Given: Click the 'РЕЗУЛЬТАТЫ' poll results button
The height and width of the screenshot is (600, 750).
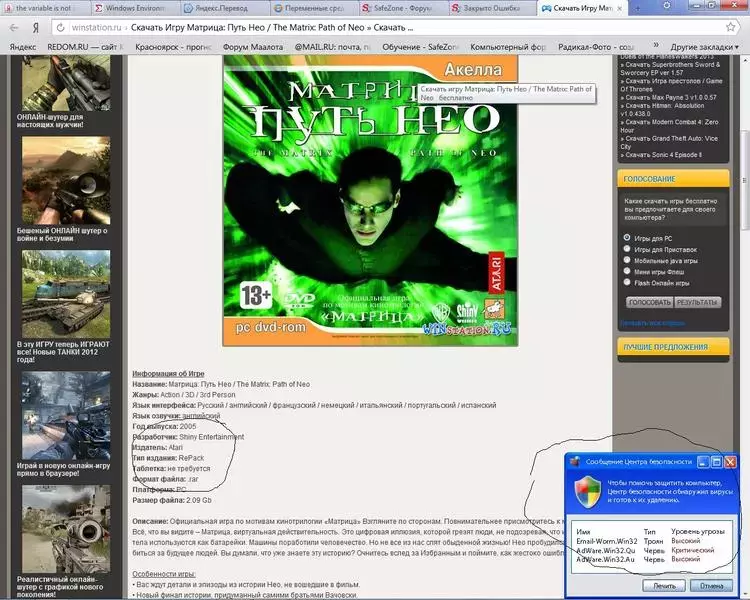Looking at the screenshot, I should 697,302.
